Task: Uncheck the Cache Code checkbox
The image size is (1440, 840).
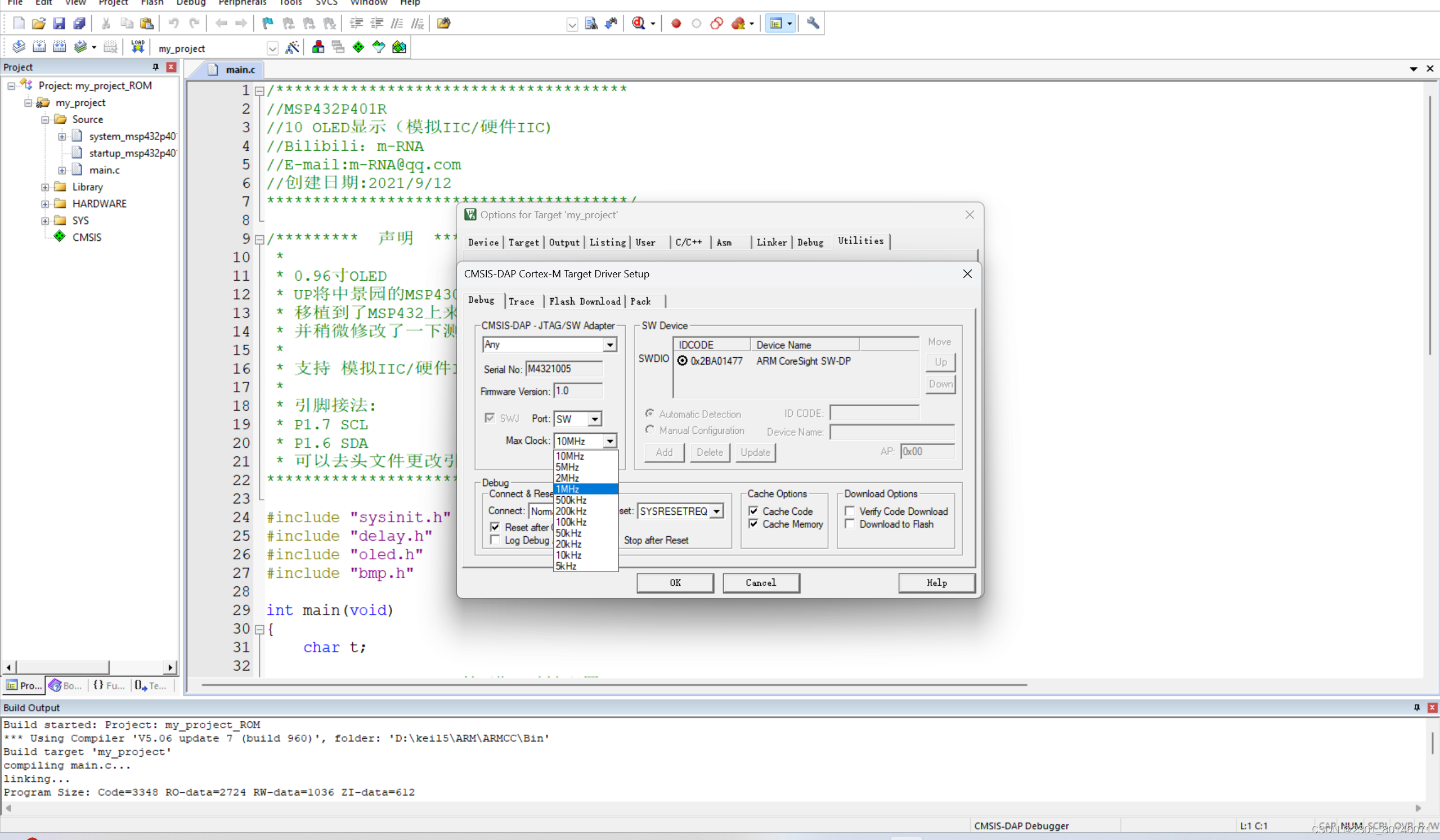Action: point(753,511)
